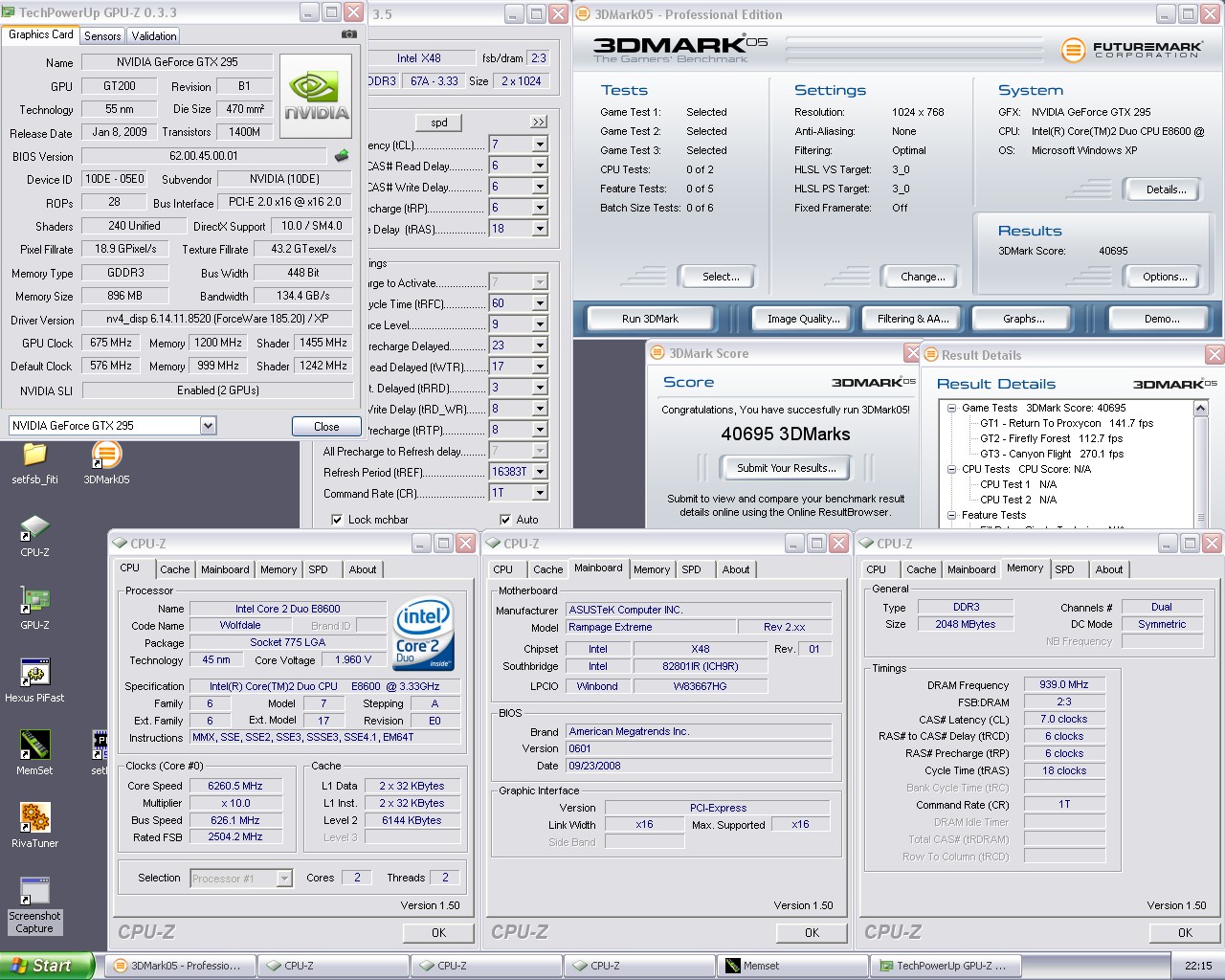Click the Select... tests button
Image resolution: width=1225 pixels, height=980 pixels.
click(x=721, y=277)
